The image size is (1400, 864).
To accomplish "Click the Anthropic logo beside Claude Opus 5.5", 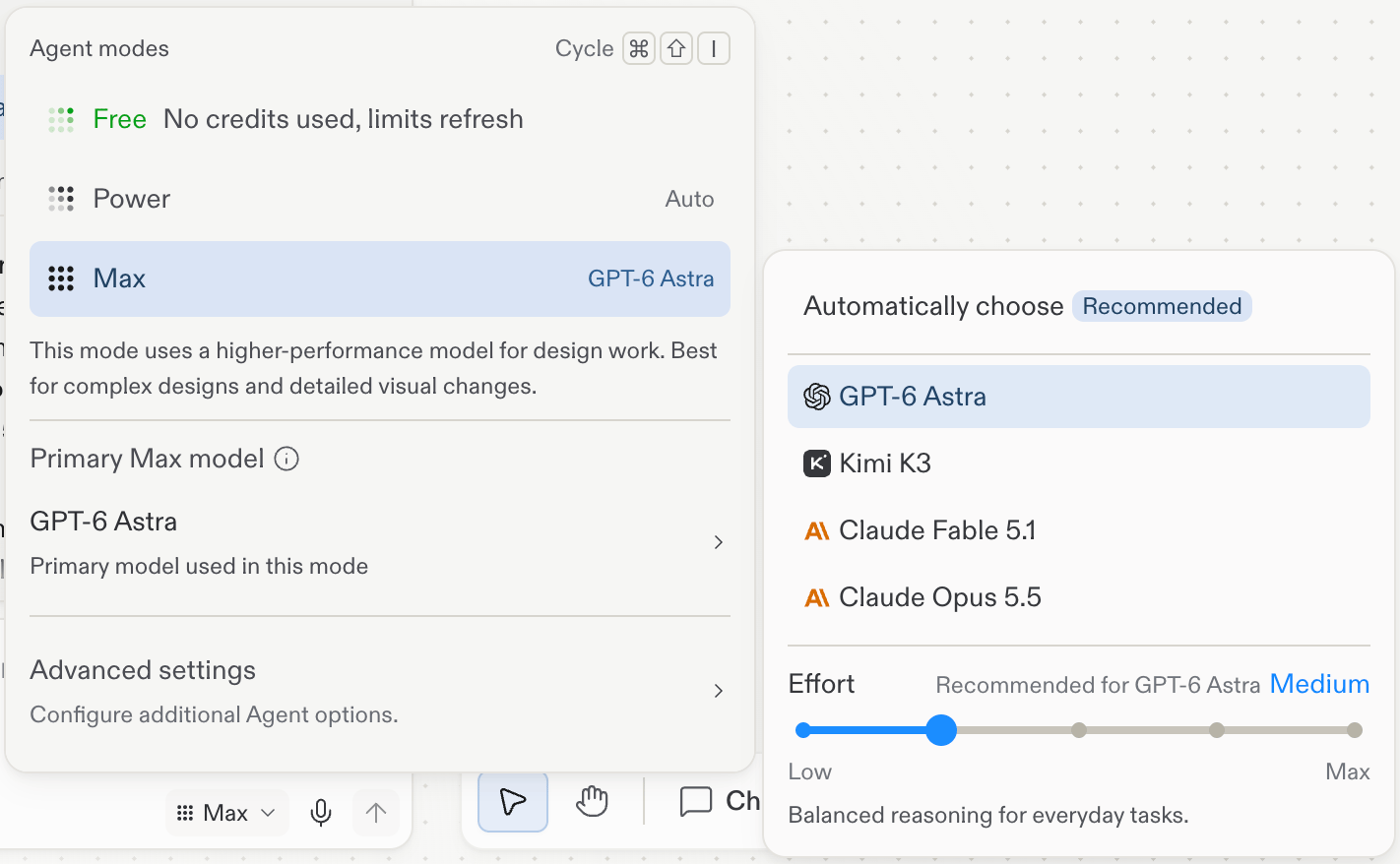I will tap(817, 597).
